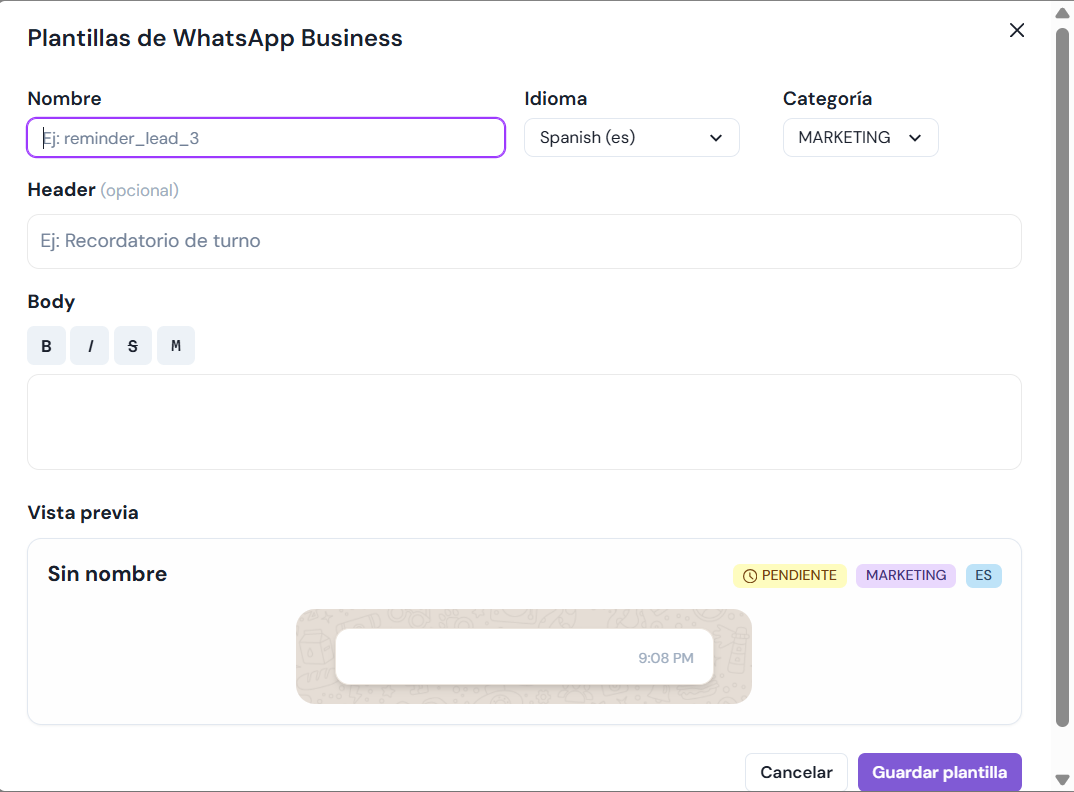Click the clock icon in PENDIENTE badge
This screenshot has height=792, width=1074.
750,576
